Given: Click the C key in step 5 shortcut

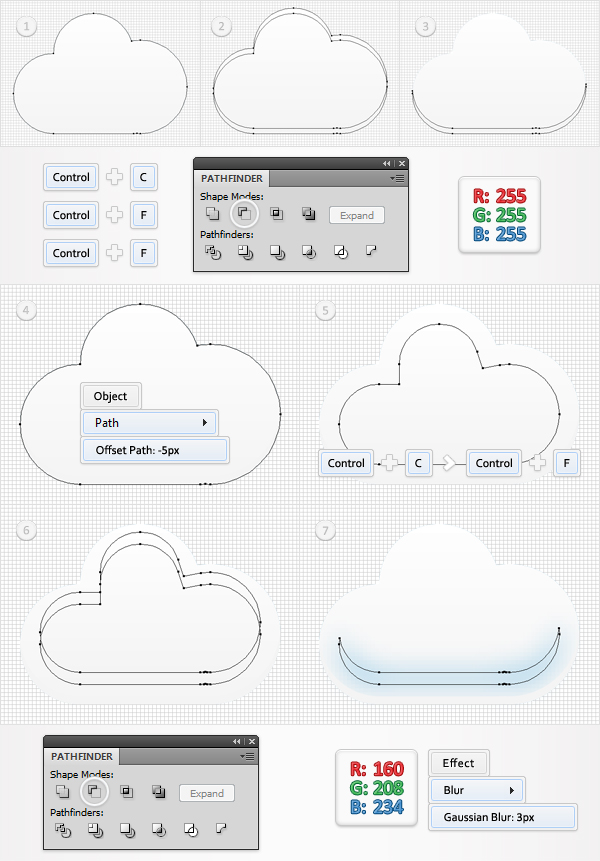Looking at the screenshot, I should coord(418,463).
